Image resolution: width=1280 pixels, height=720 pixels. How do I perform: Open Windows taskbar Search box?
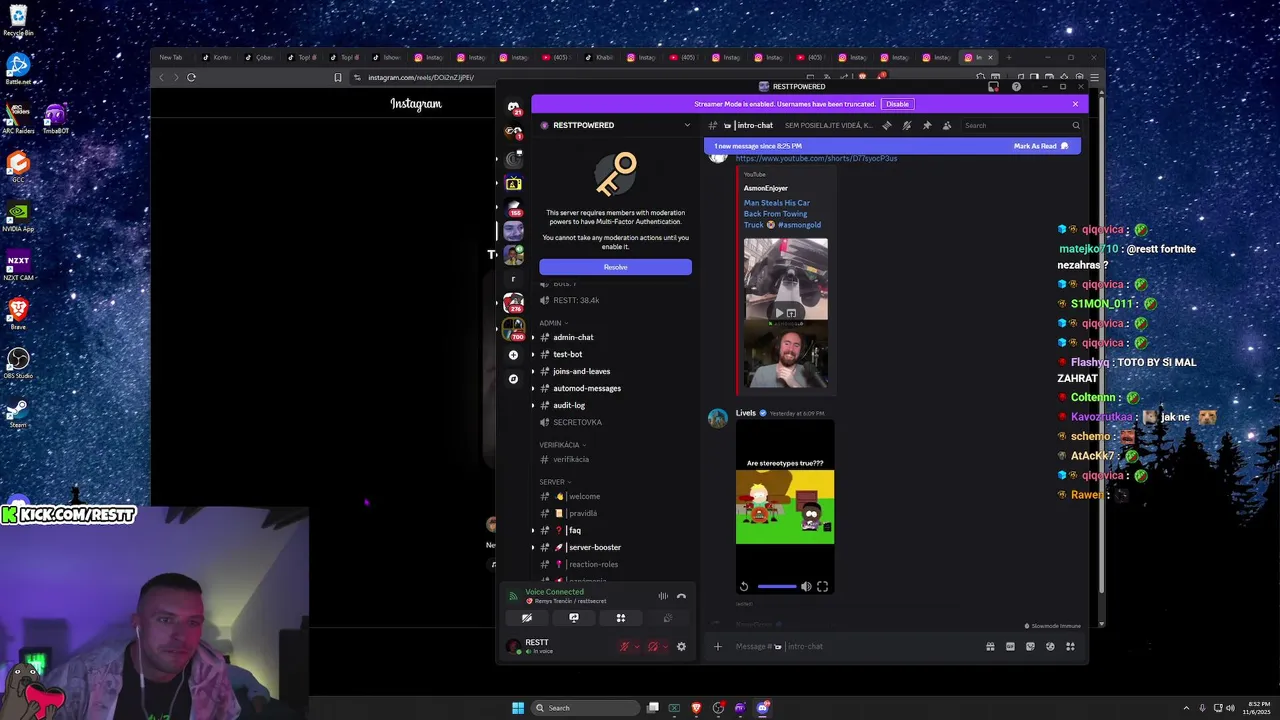(x=586, y=708)
